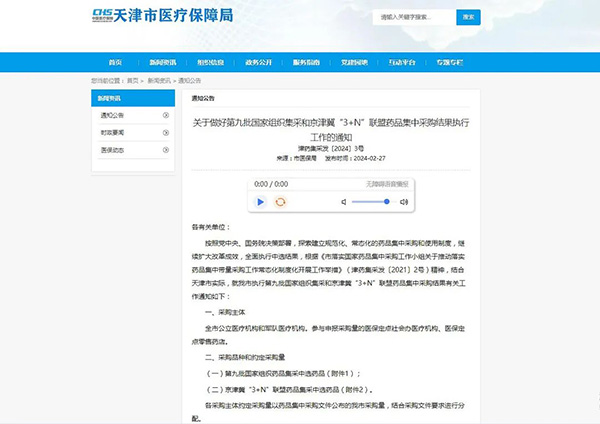Screen dimensions: 600x424
Task: Click 首页 link in breadcrumb trail
Action: coord(132,79)
